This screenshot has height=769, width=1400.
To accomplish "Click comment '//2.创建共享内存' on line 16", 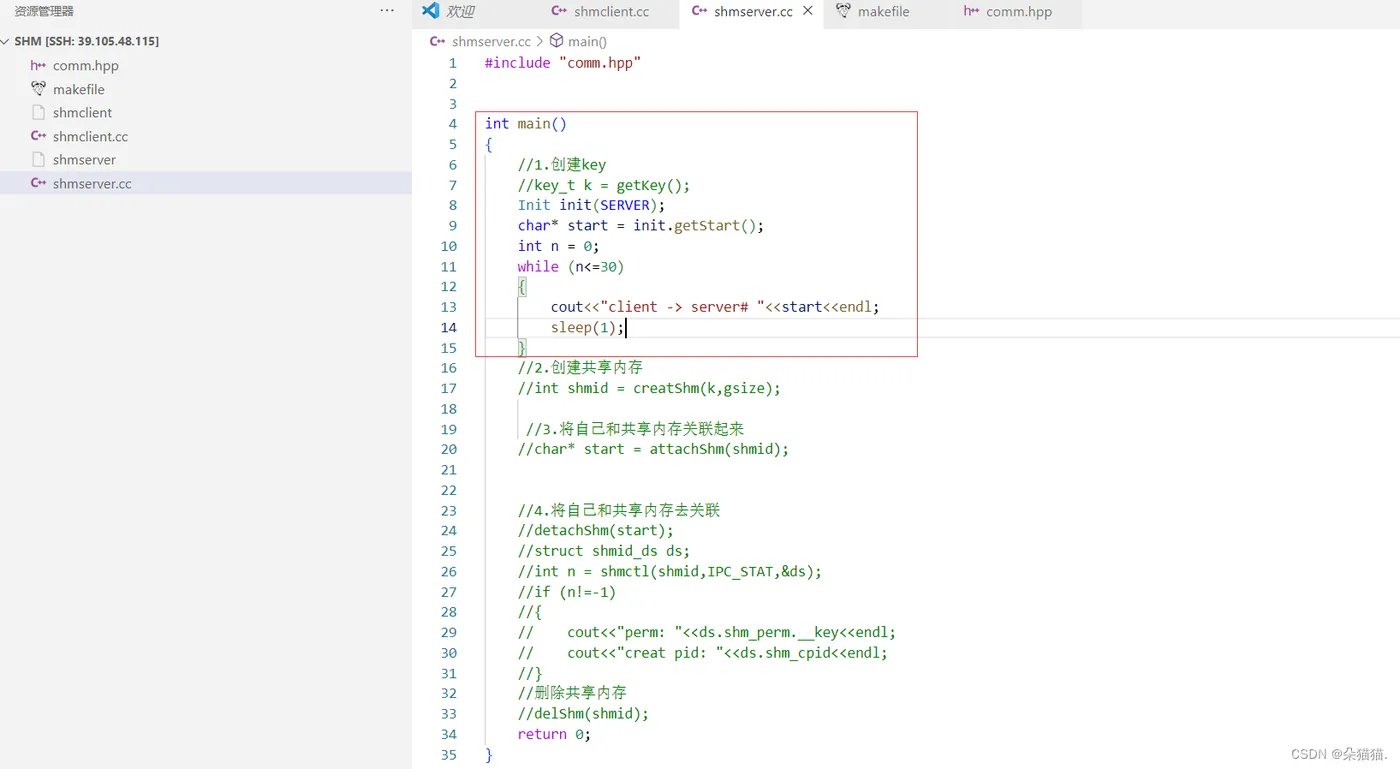I will 580,367.
